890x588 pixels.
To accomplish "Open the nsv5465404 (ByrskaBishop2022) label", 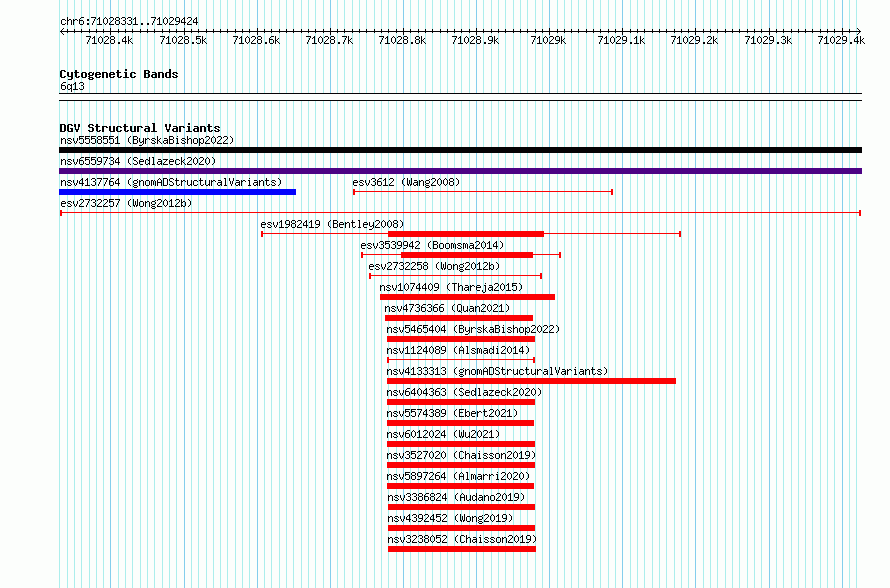I will 473,329.
